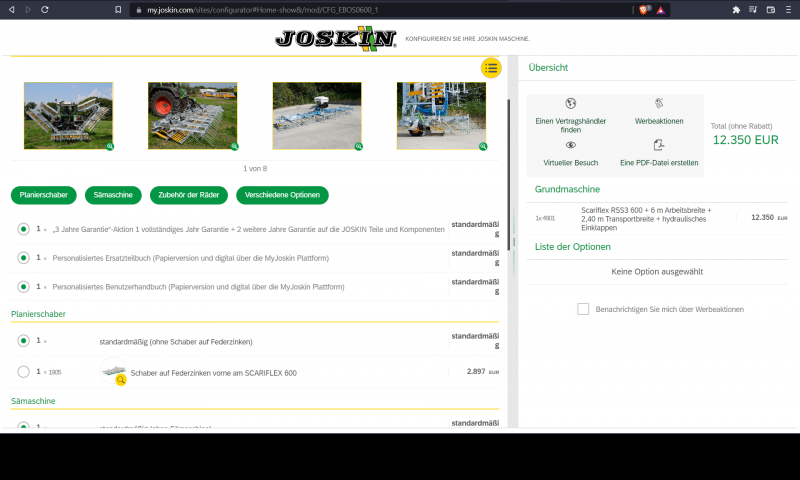The width and height of the screenshot is (800, 480).
Task: Jump to Planierschaber section tab
Action: 44,195
